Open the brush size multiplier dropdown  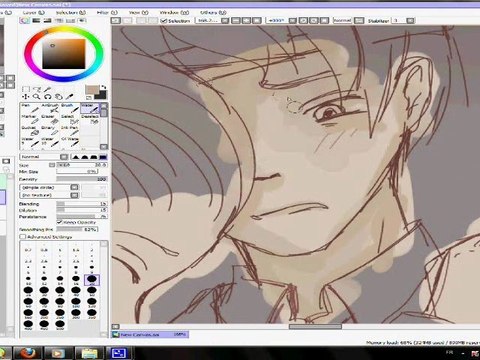pos(52,165)
